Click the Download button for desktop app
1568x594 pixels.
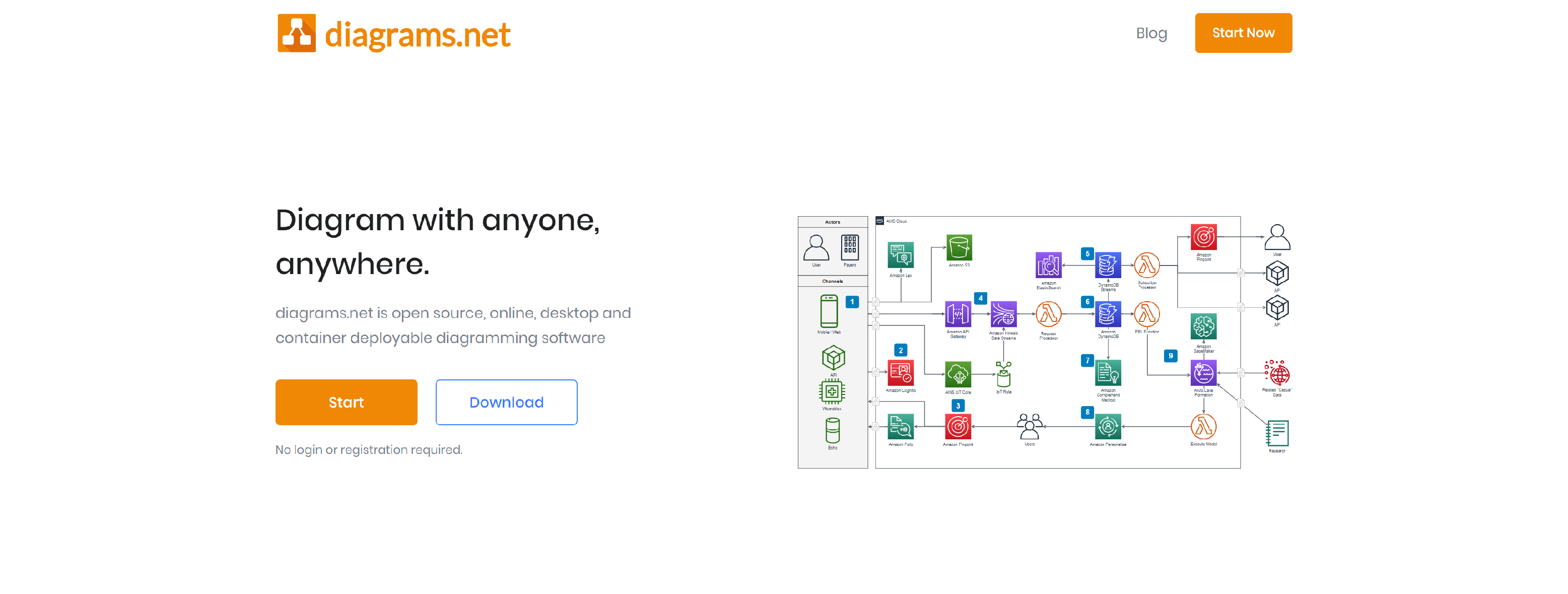click(x=506, y=402)
